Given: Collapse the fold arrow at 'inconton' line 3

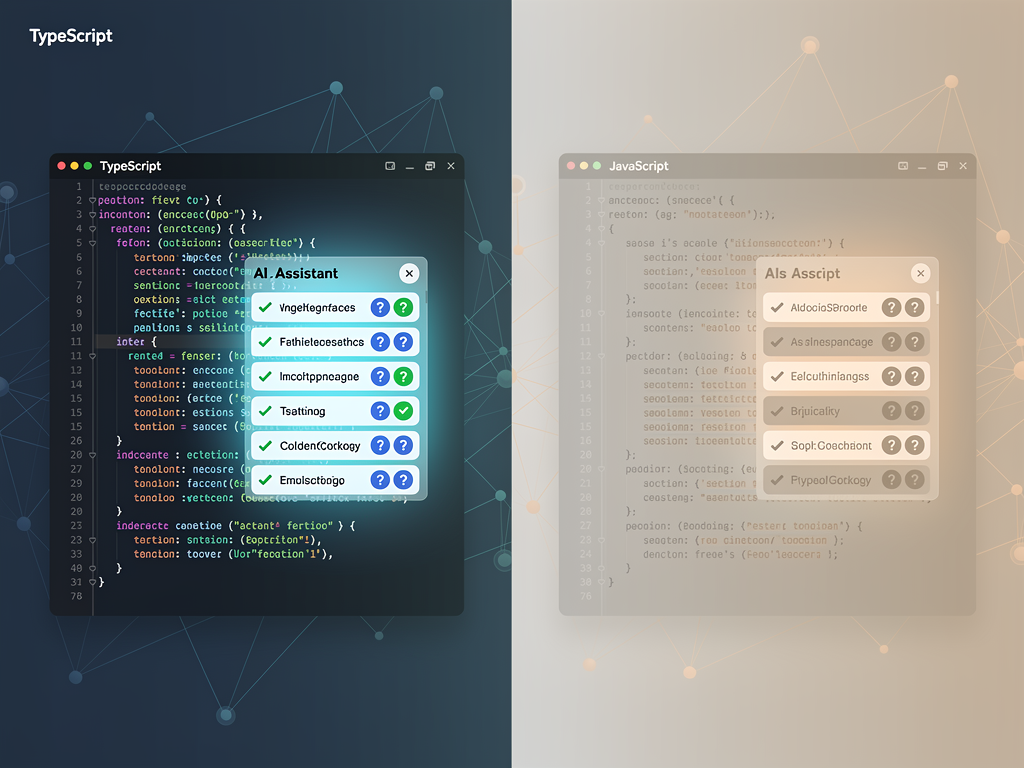Looking at the screenshot, I should point(92,215).
